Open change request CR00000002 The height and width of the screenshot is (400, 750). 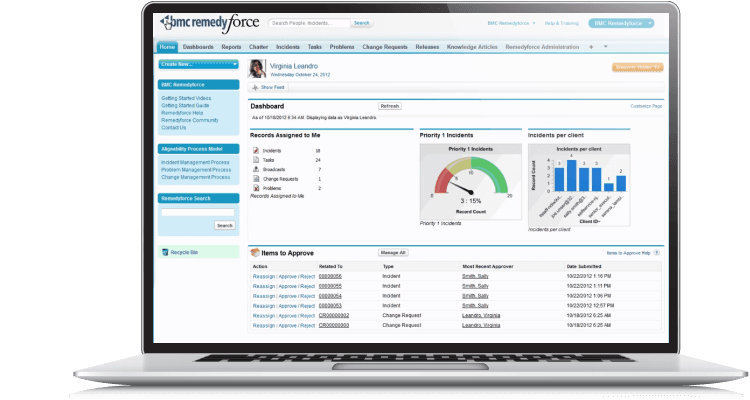(334, 316)
